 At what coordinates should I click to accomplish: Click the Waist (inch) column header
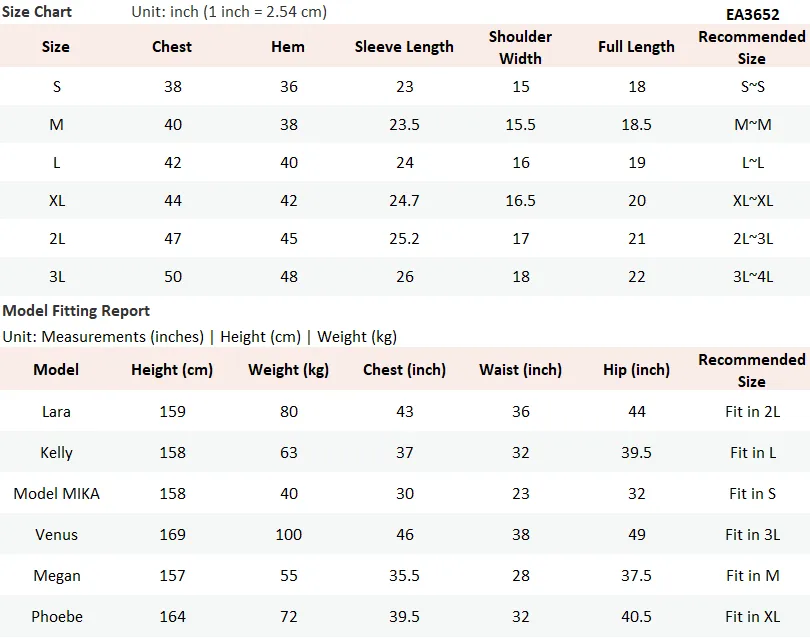(520, 370)
